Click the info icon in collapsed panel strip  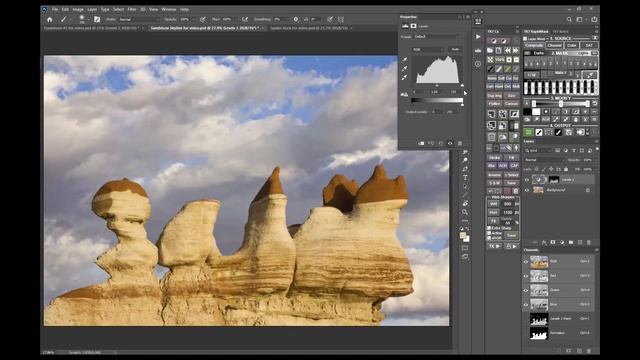[x=478, y=64]
